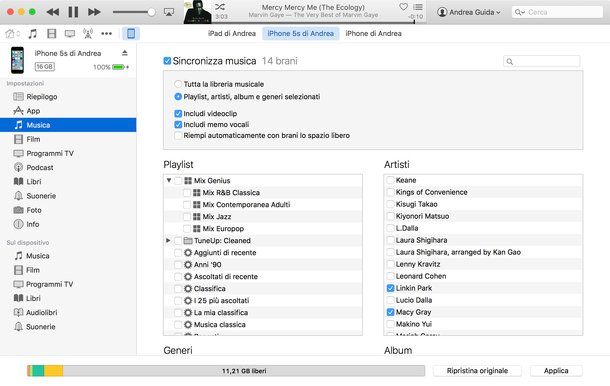Open the Podcasts icon in toolbar

click(88, 34)
